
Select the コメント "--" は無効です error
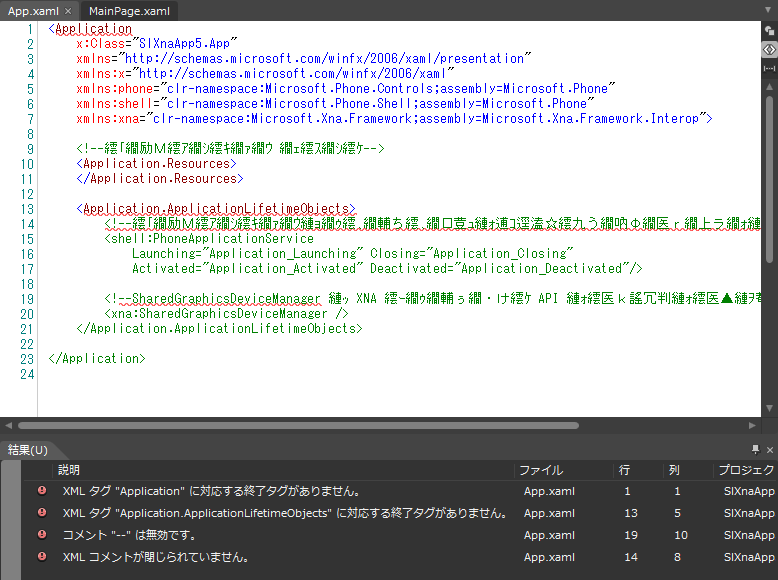point(399,535)
